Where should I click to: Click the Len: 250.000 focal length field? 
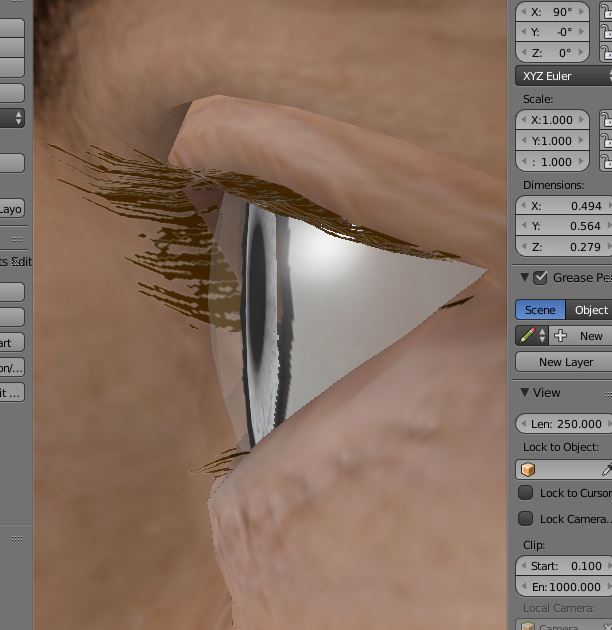[564, 423]
